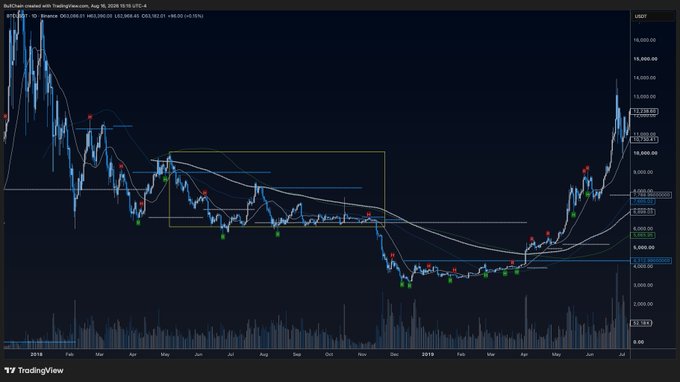Click the Sep label on time axis
Screen dimensions: 680x382
[297, 354]
